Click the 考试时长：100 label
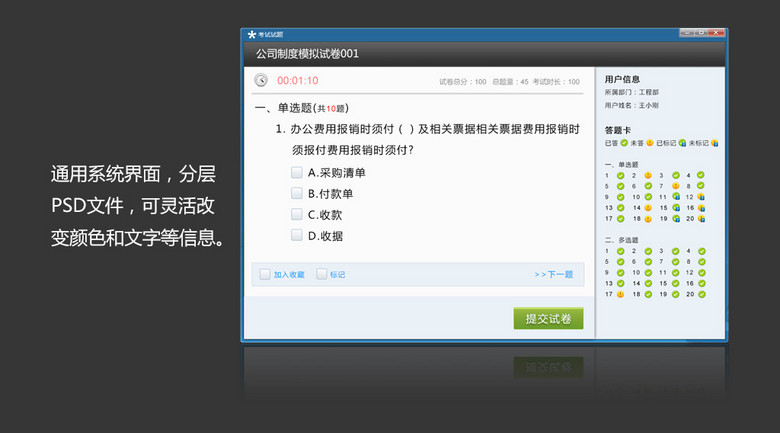The height and width of the screenshot is (433, 780). pyautogui.click(x=556, y=82)
